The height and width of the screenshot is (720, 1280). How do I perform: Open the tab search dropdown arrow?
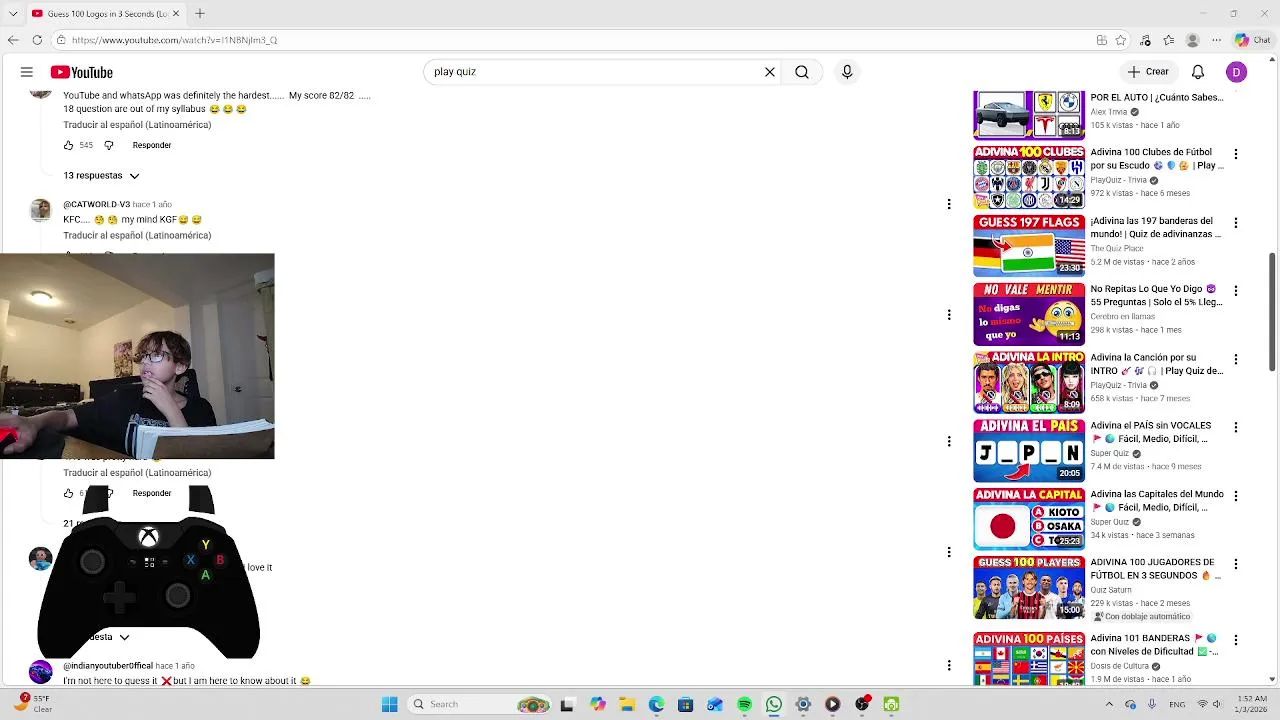13,13
